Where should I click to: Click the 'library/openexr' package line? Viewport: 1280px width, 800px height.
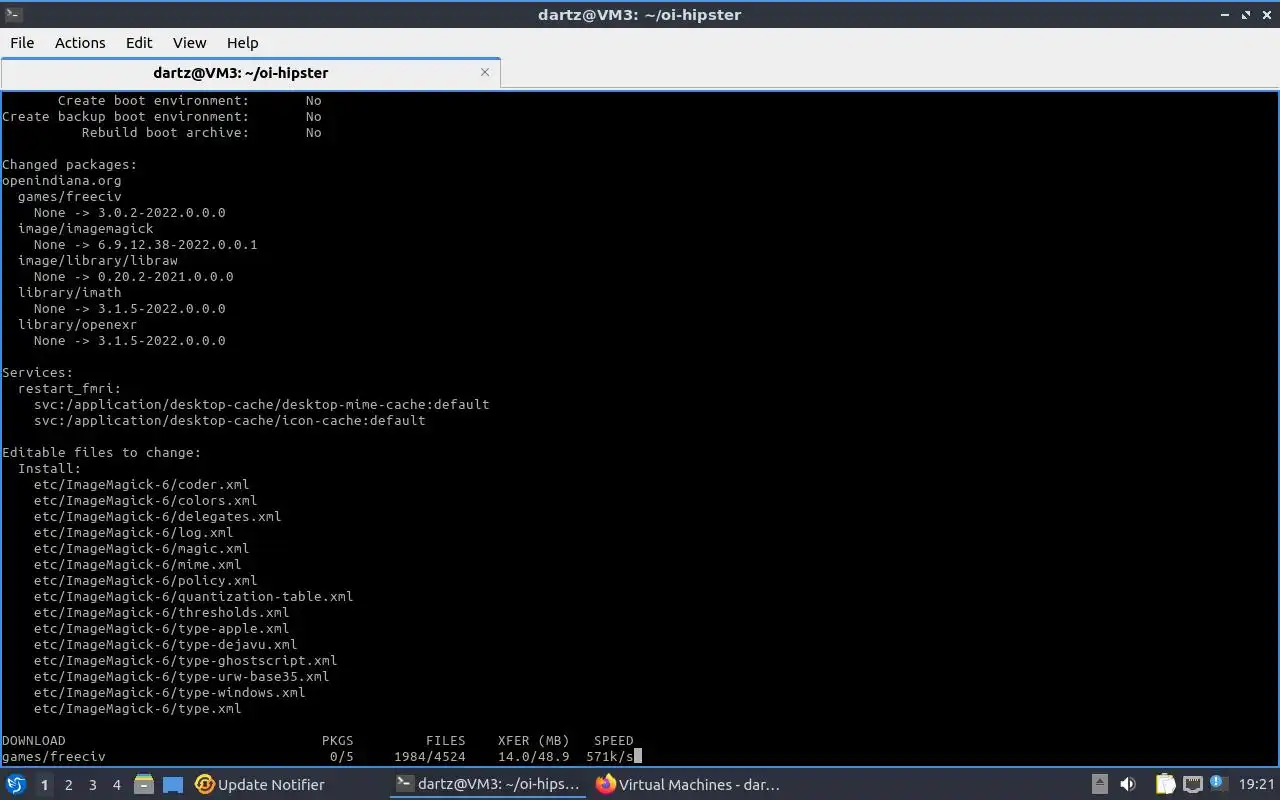[x=78, y=325]
